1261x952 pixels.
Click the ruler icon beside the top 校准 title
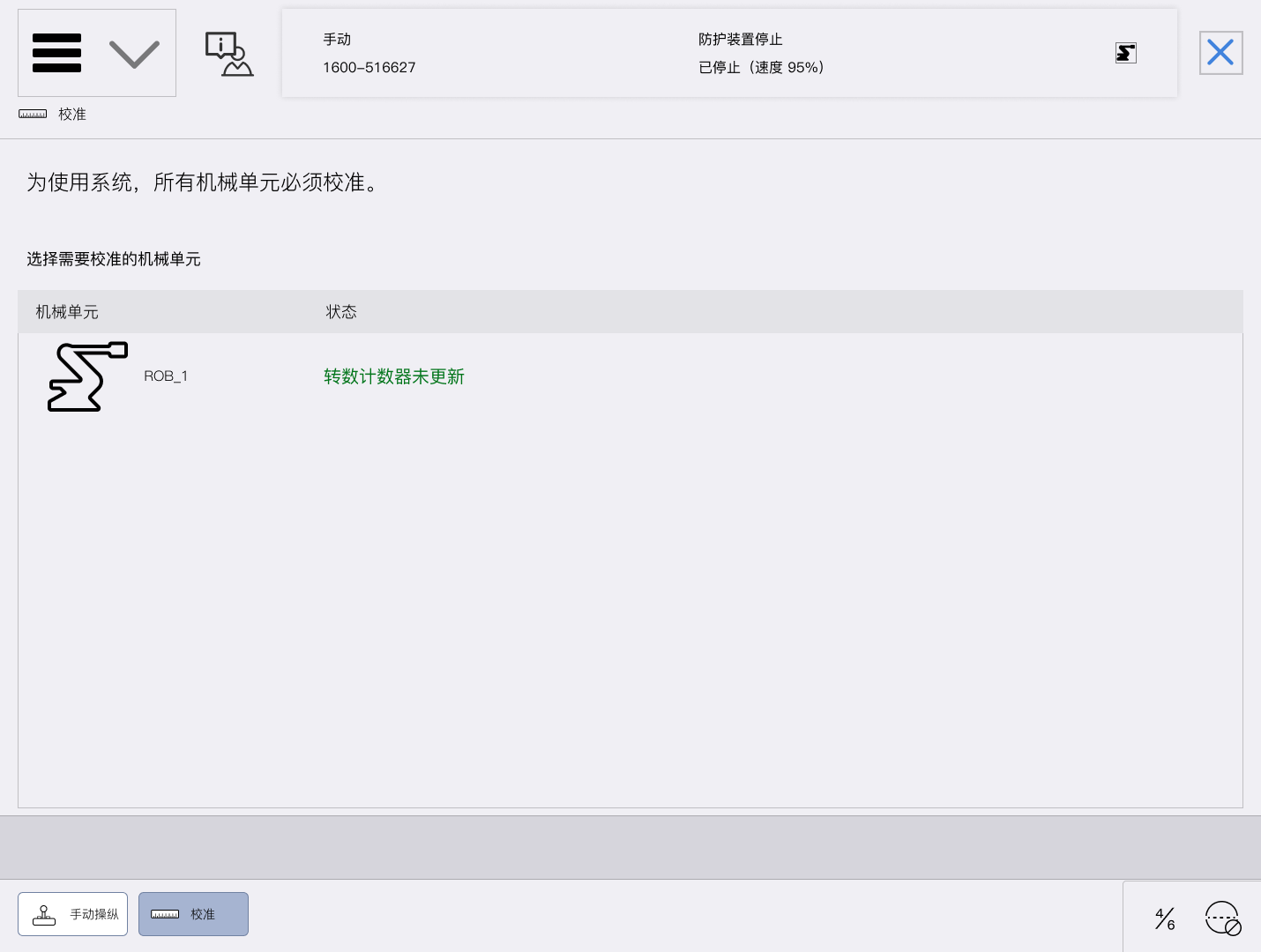(x=33, y=115)
